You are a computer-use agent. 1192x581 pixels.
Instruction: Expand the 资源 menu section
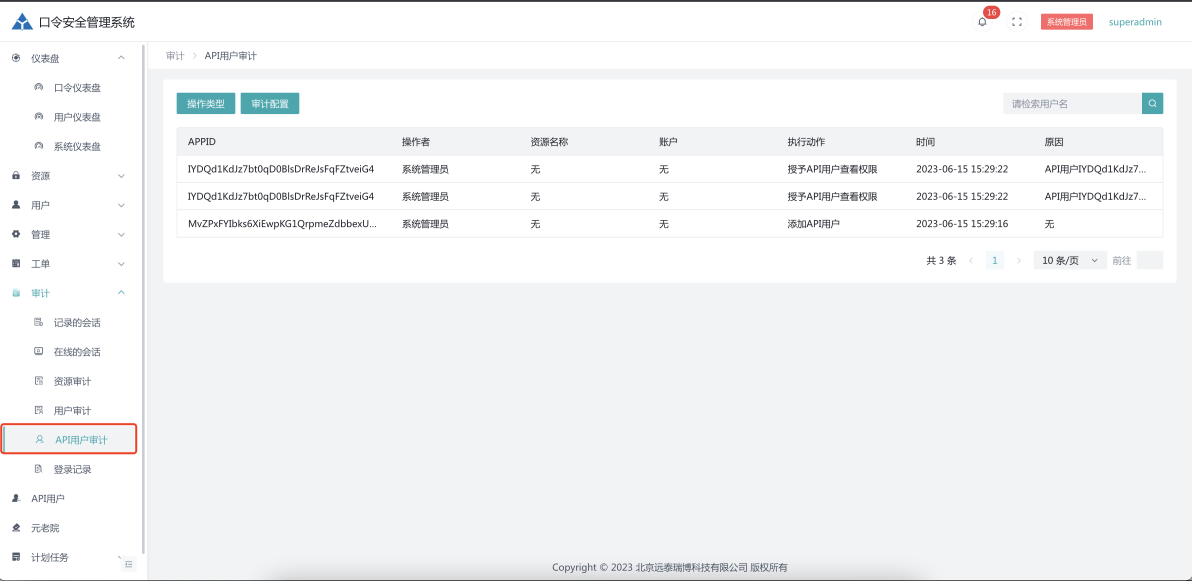pyautogui.click(x=68, y=176)
